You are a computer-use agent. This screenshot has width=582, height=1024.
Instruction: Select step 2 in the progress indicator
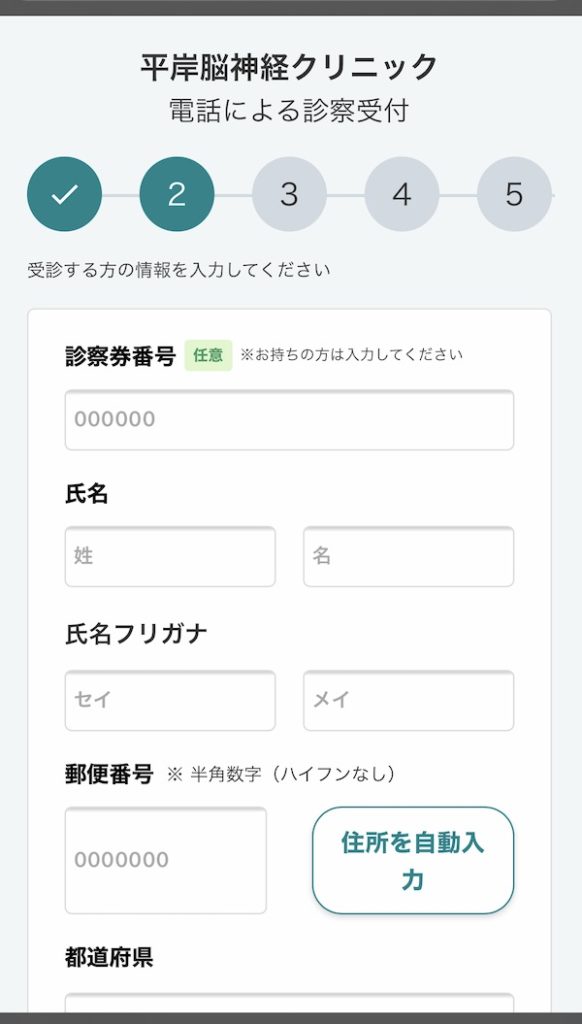176,194
